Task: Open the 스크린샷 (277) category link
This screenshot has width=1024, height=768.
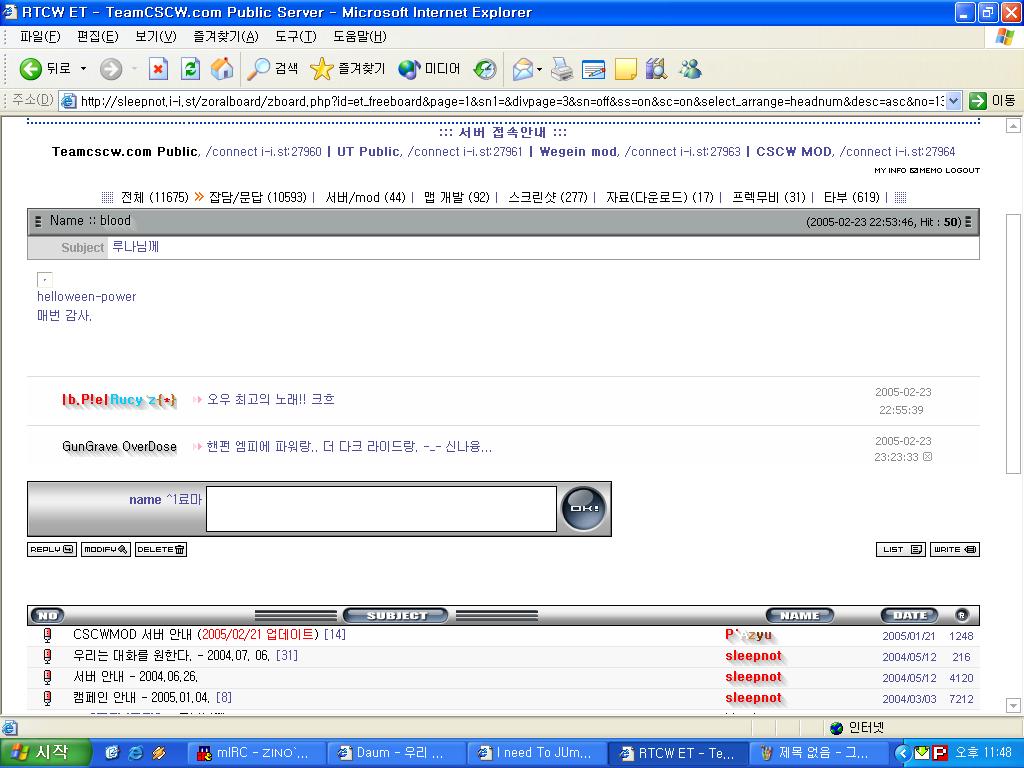Action: 547,197
